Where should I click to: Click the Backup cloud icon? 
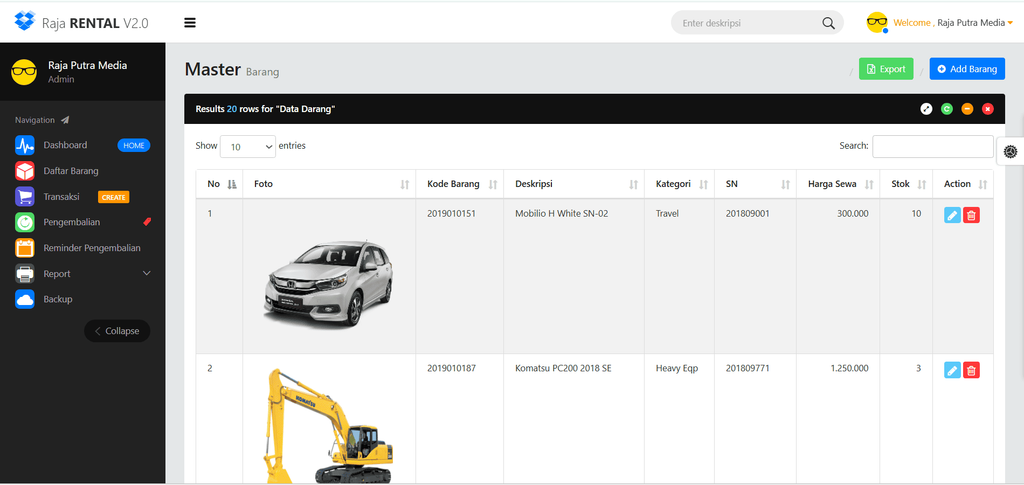pos(25,299)
